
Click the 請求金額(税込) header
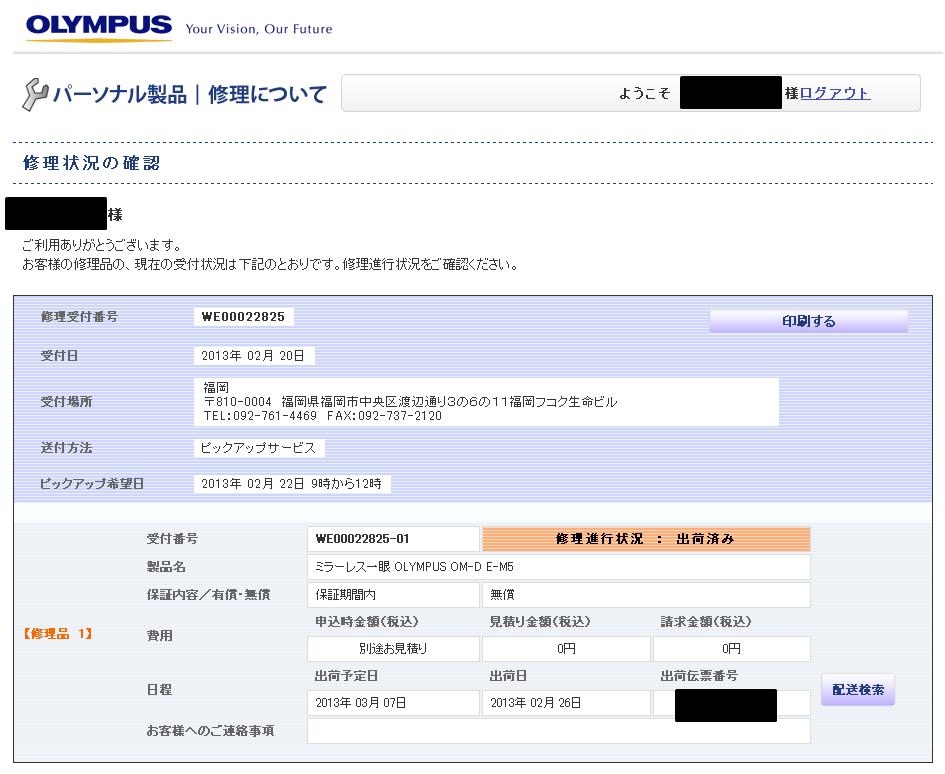point(706,621)
